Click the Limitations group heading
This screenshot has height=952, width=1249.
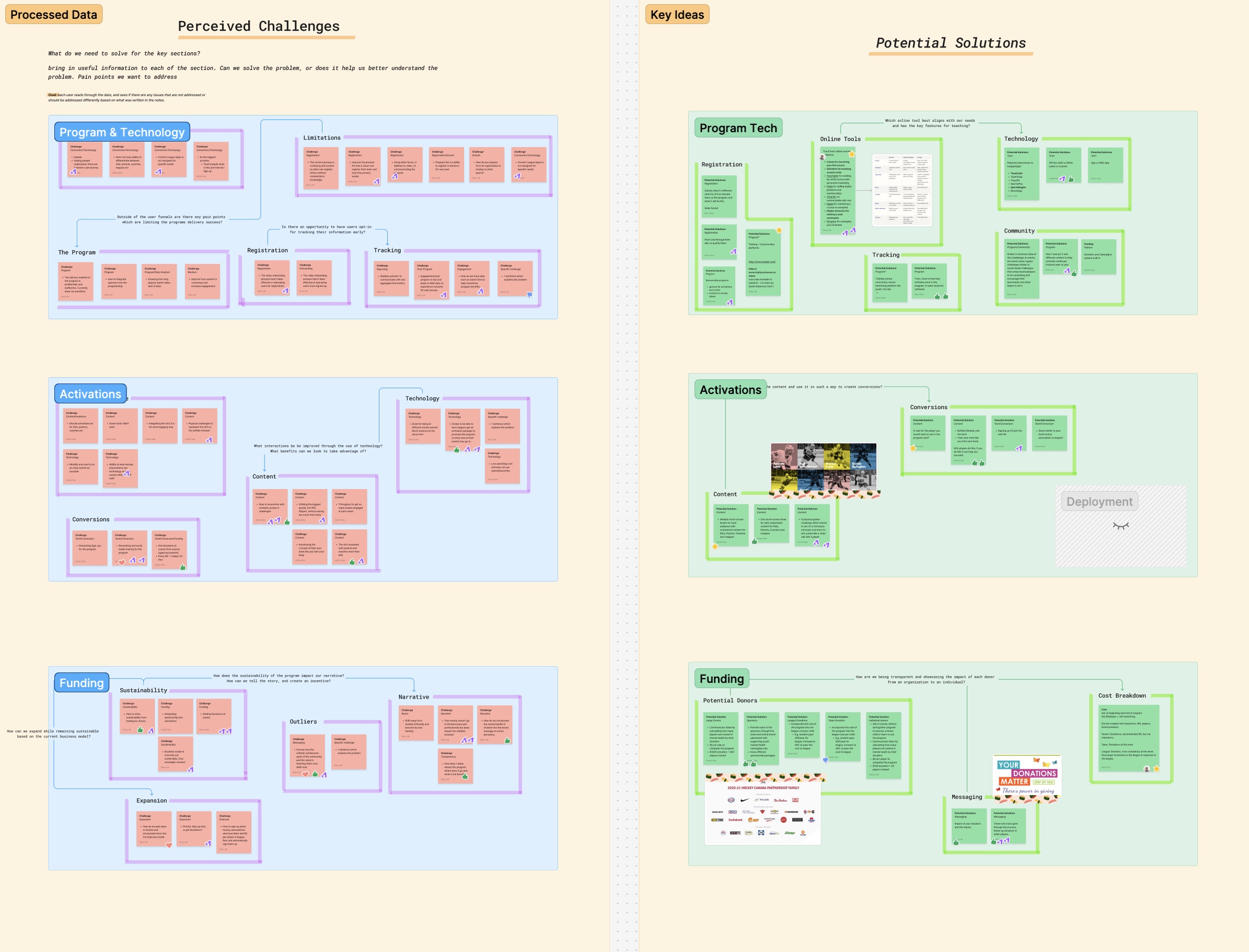[322, 138]
